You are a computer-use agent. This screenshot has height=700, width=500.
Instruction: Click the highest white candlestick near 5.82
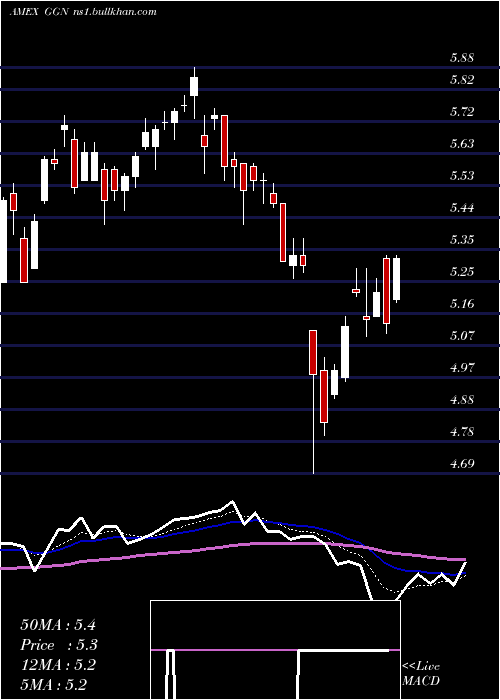(194, 86)
